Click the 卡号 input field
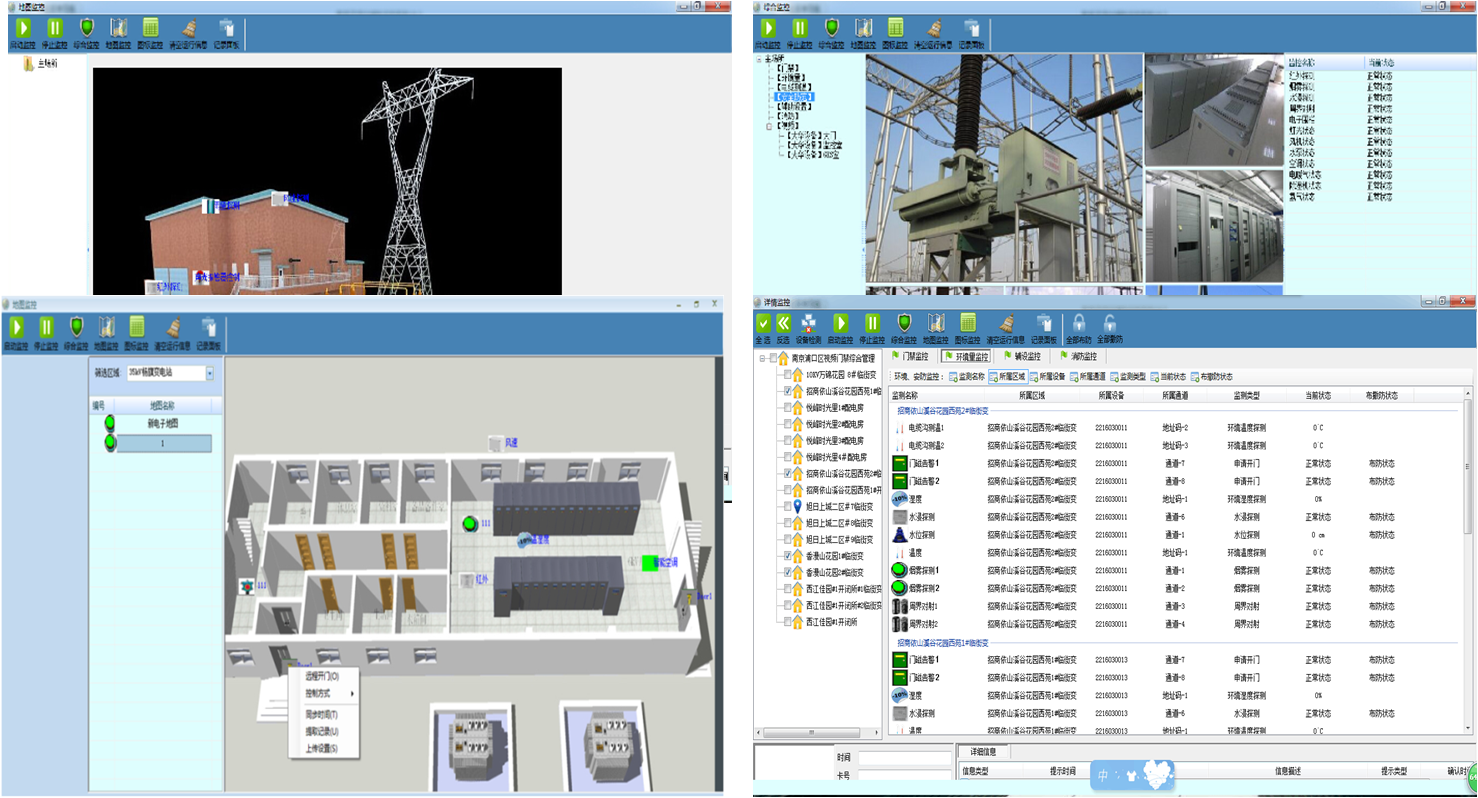Screen dimensions: 1478x798 coord(904,776)
